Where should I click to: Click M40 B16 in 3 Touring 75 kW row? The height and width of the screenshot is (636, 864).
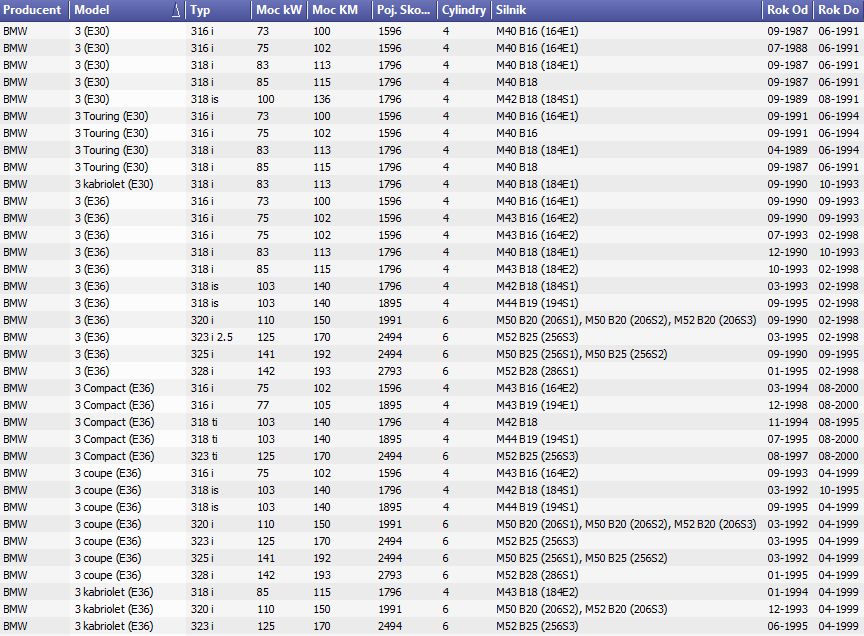click(517, 133)
